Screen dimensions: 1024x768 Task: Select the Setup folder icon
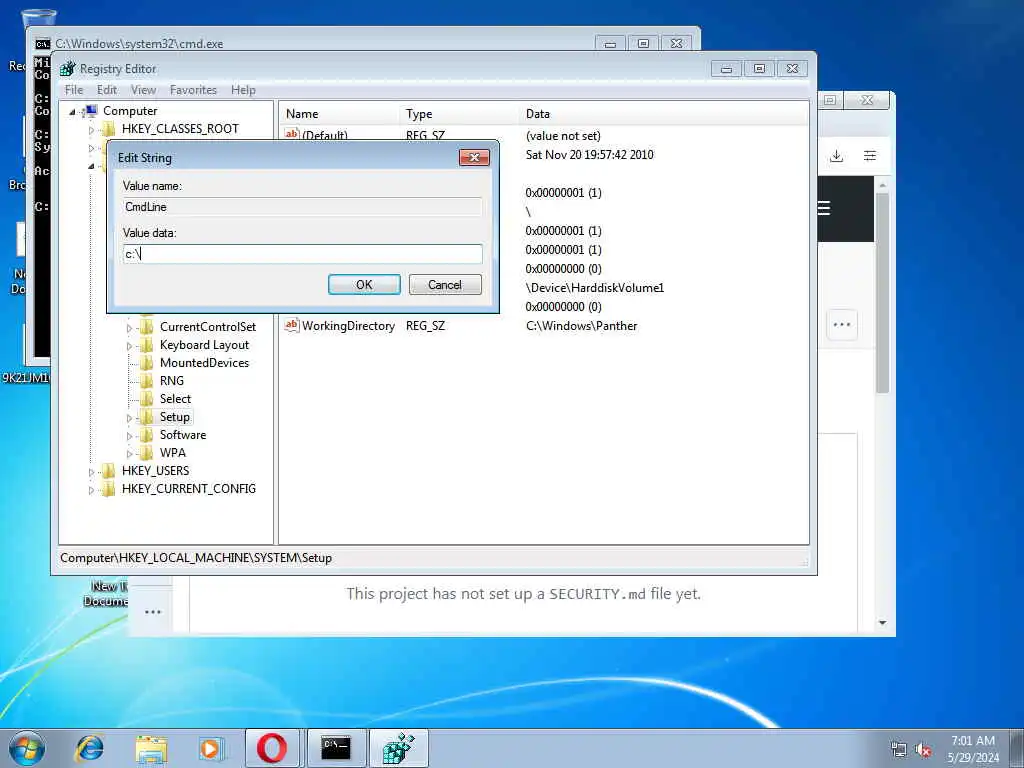coord(147,417)
